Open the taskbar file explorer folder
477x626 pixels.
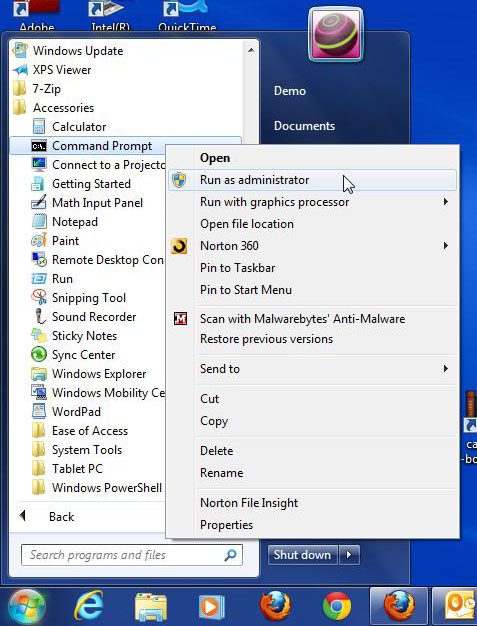[x=151, y=607]
